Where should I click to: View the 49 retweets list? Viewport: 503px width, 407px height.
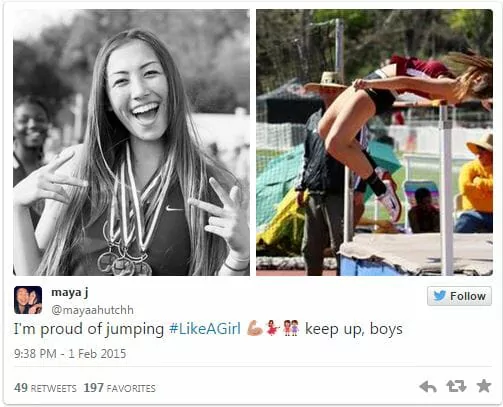pos(45,388)
